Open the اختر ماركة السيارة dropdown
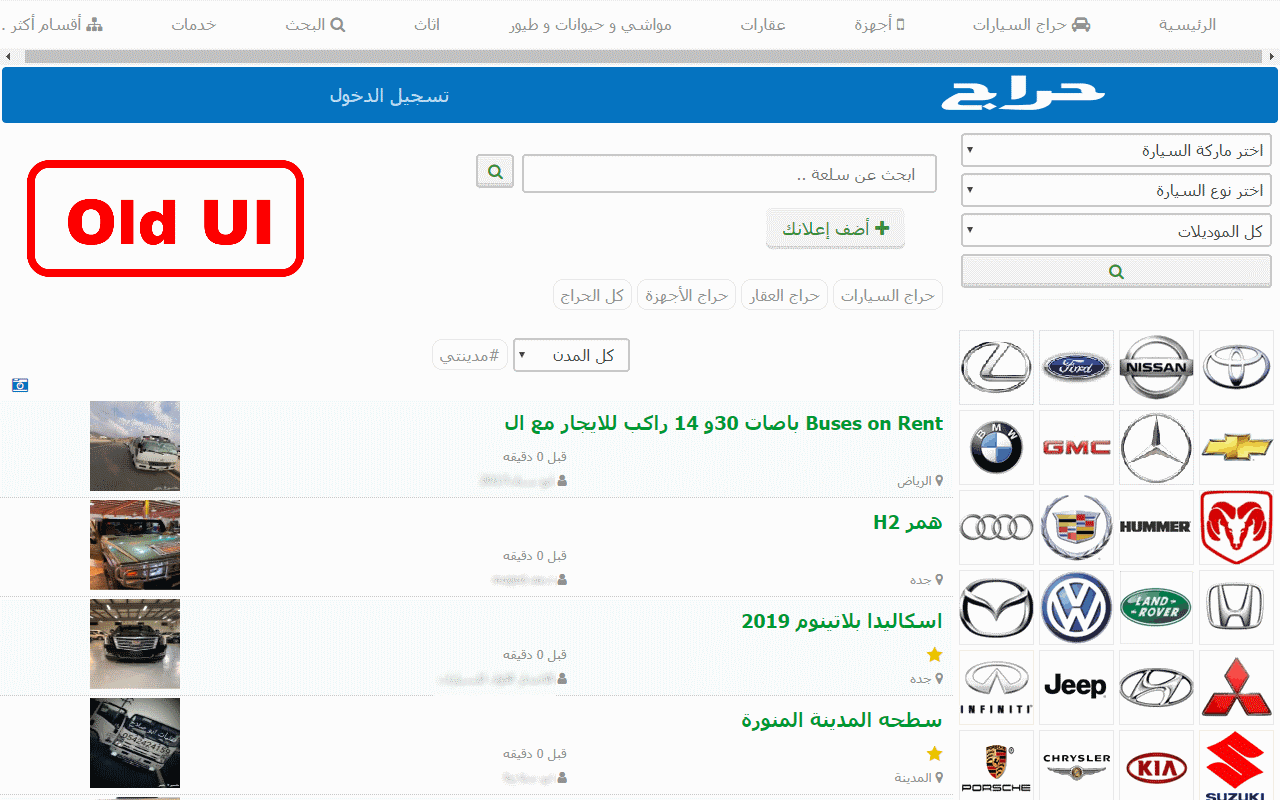1280x800 pixels. (1116, 150)
